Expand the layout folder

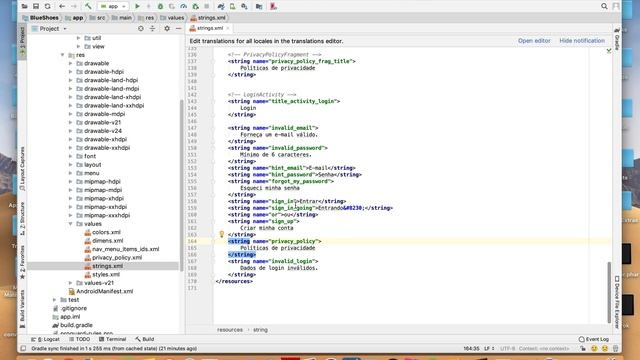tap(71, 164)
